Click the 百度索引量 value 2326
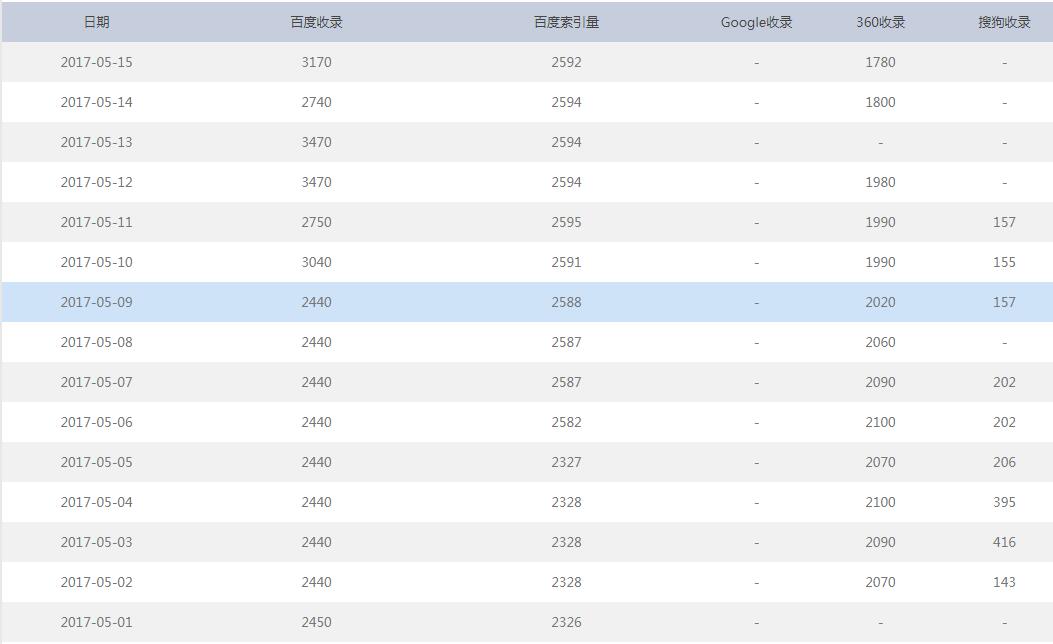This screenshot has width=1053, height=644. [x=566, y=622]
